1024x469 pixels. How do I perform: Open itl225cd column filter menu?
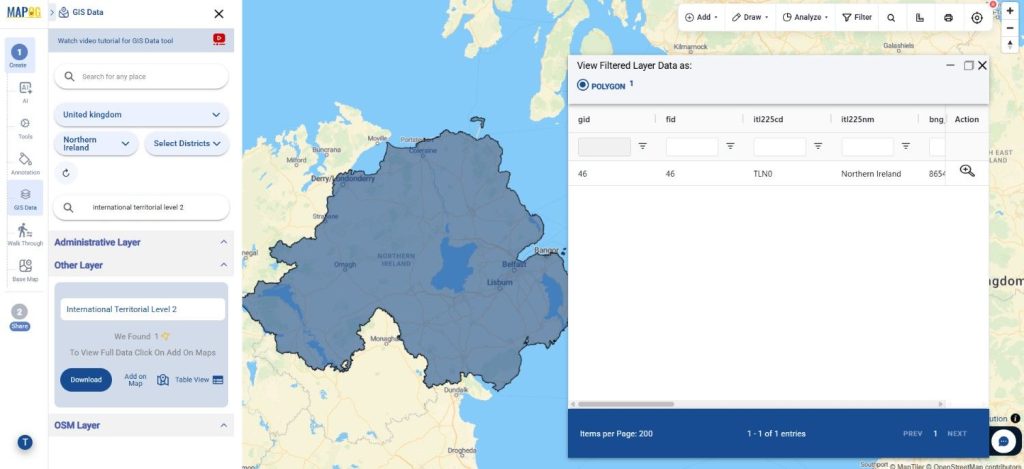[818, 146]
